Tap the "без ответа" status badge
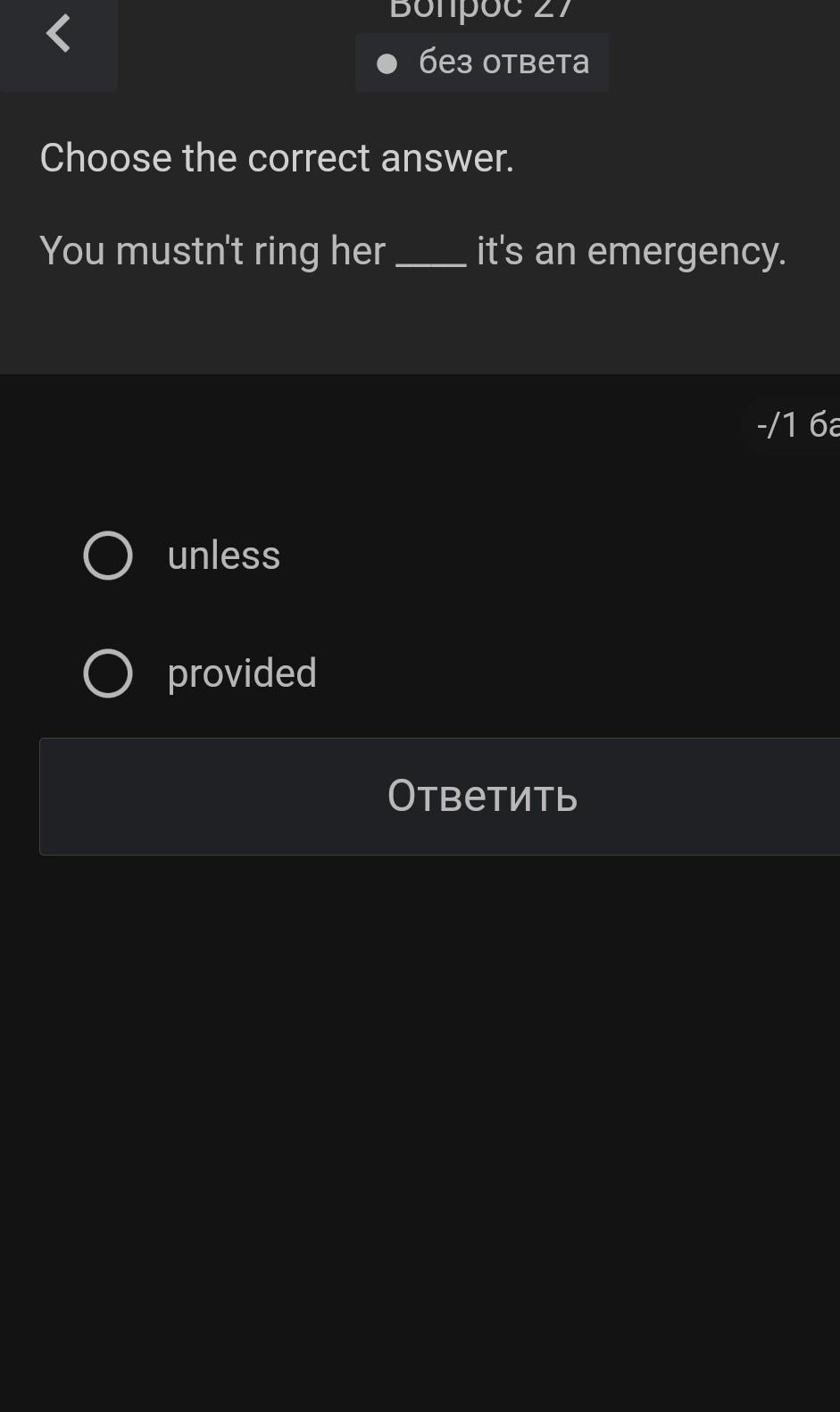840x1412 pixels. [482, 63]
